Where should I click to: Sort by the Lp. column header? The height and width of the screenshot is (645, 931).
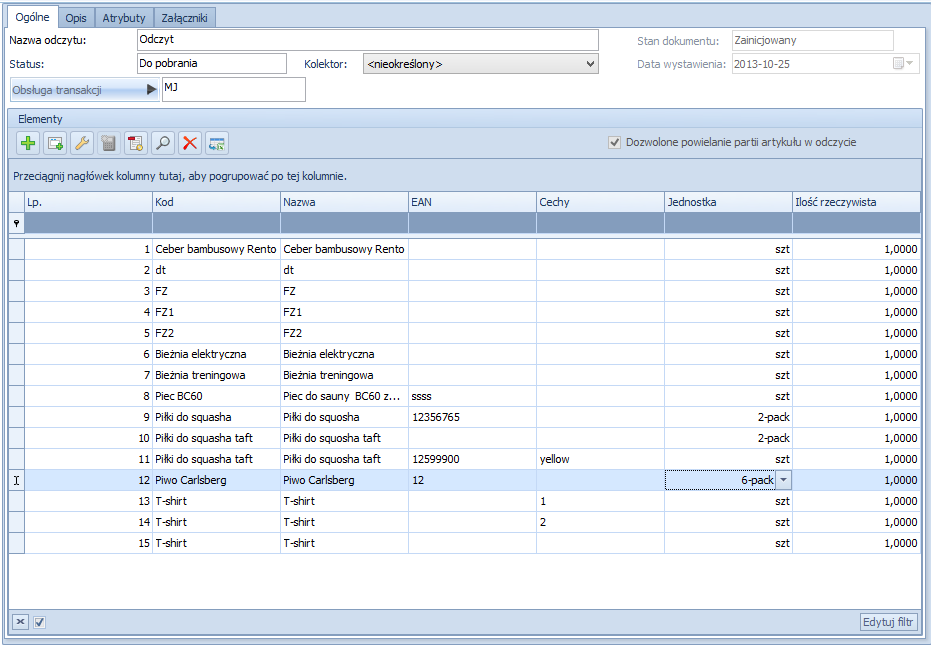88,202
